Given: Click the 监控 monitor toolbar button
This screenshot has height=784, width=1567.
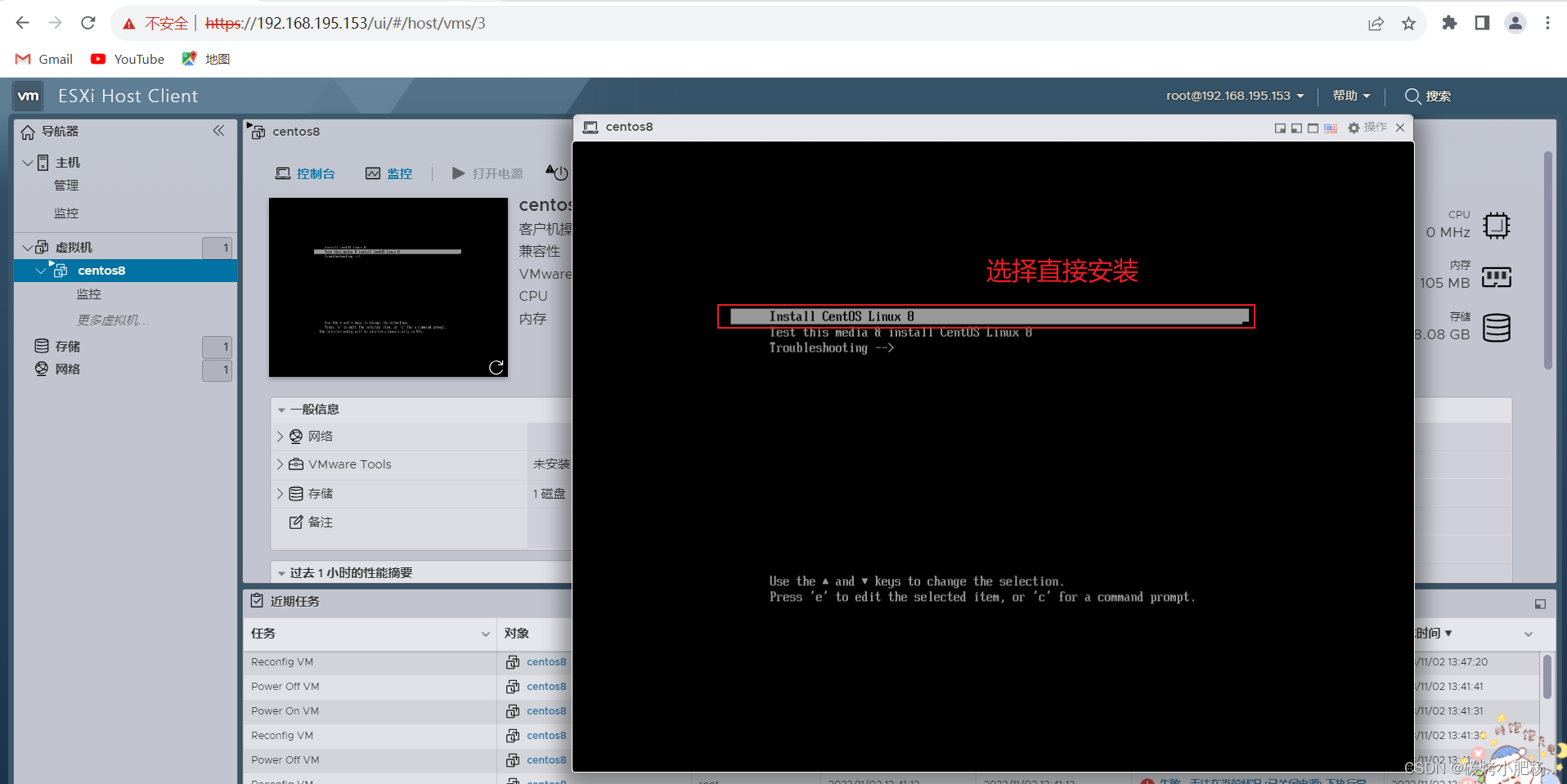Looking at the screenshot, I should (388, 173).
